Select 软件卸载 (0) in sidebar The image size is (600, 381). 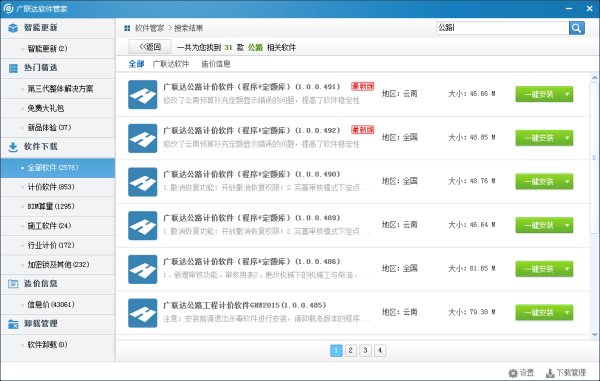click(x=58, y=345)
